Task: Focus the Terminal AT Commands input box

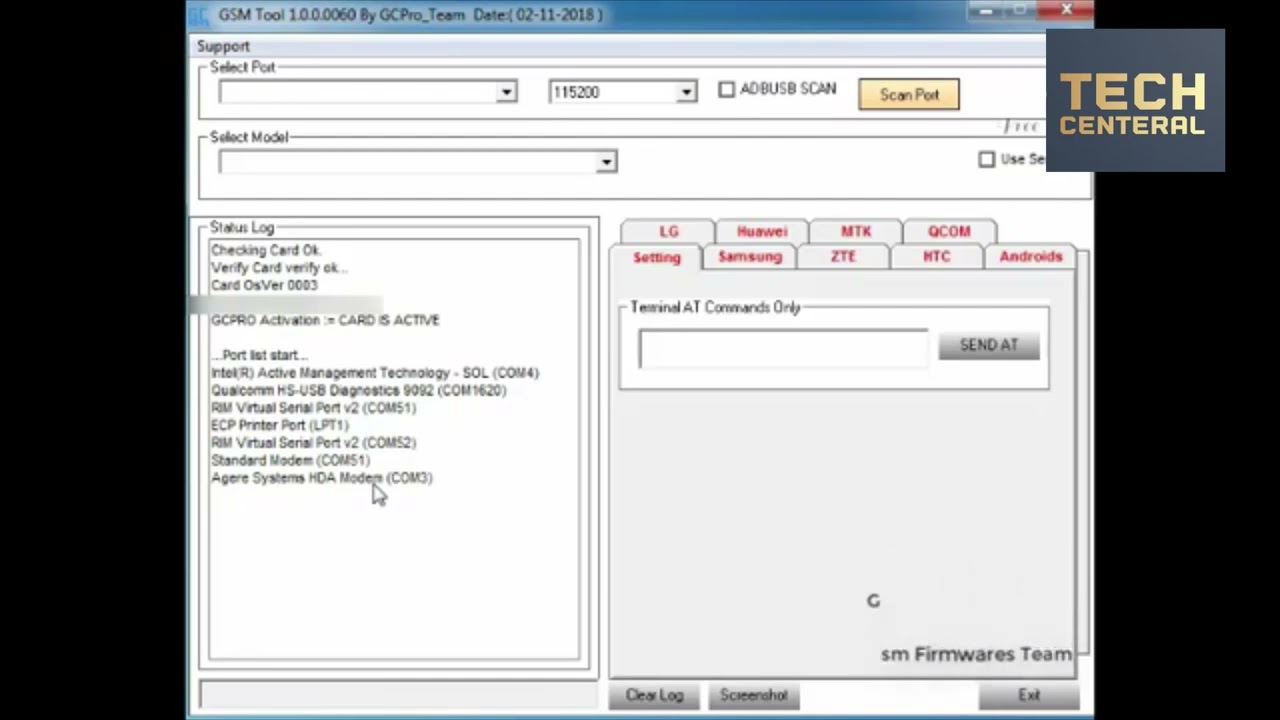Action: [x=783, y=348]
